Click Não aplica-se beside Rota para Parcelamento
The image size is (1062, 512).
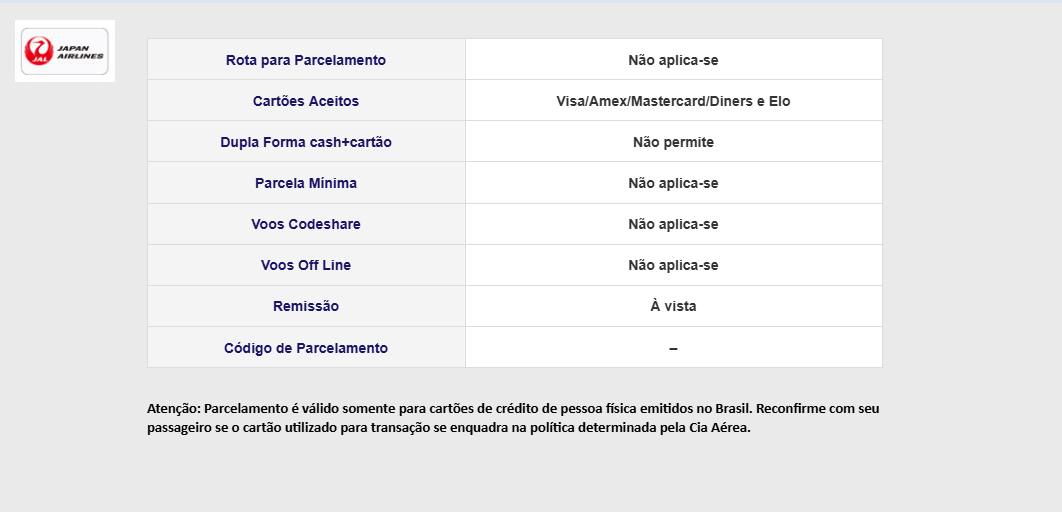click(673, 60)
